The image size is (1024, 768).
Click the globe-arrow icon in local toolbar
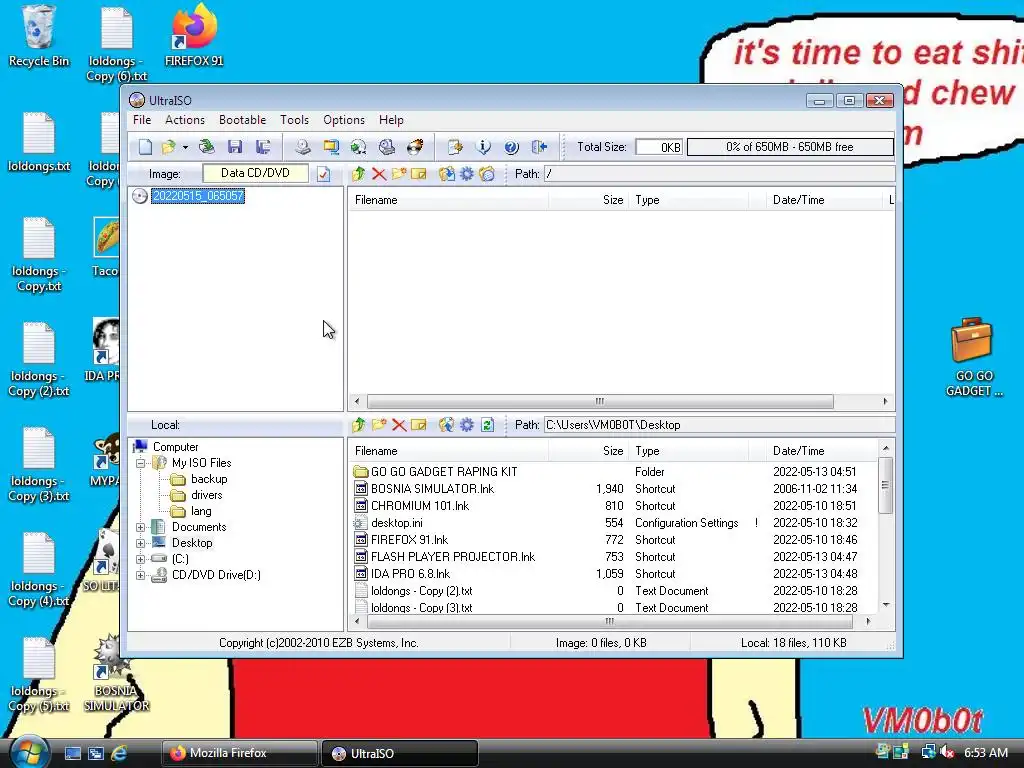(x=447, y=424)
